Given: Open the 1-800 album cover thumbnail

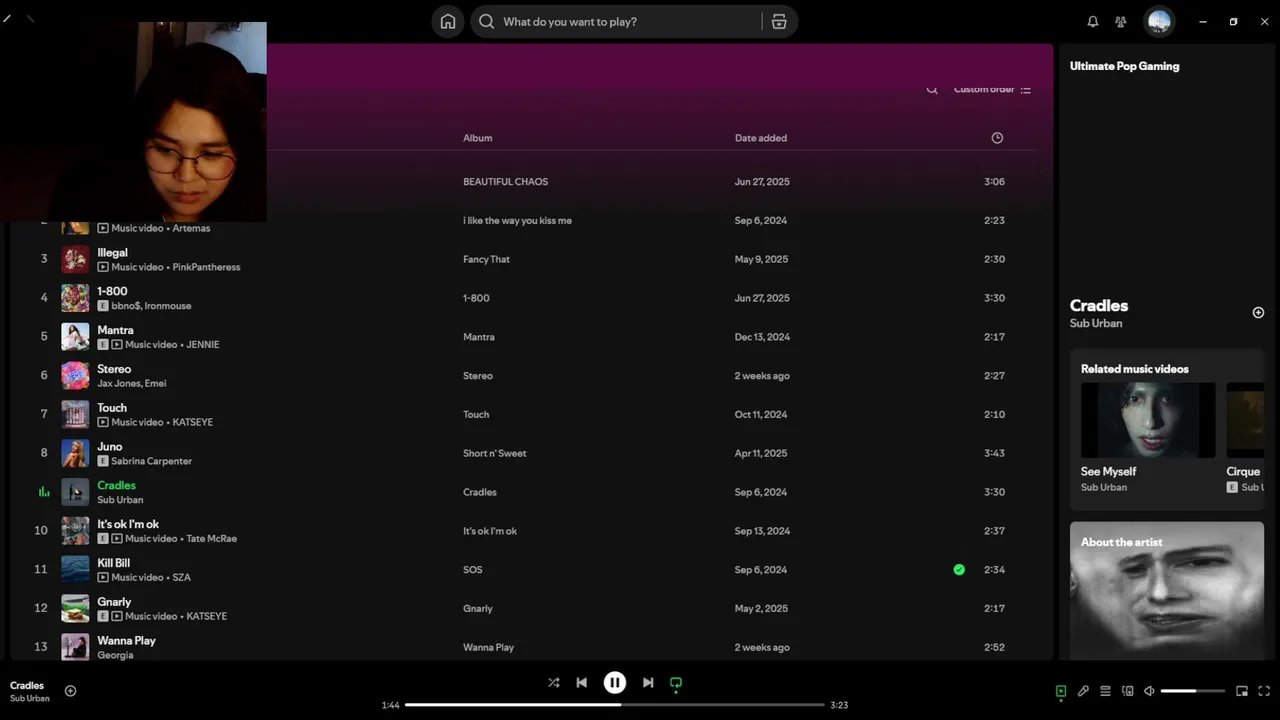Looking at the screenshot, I should [75, 298].
